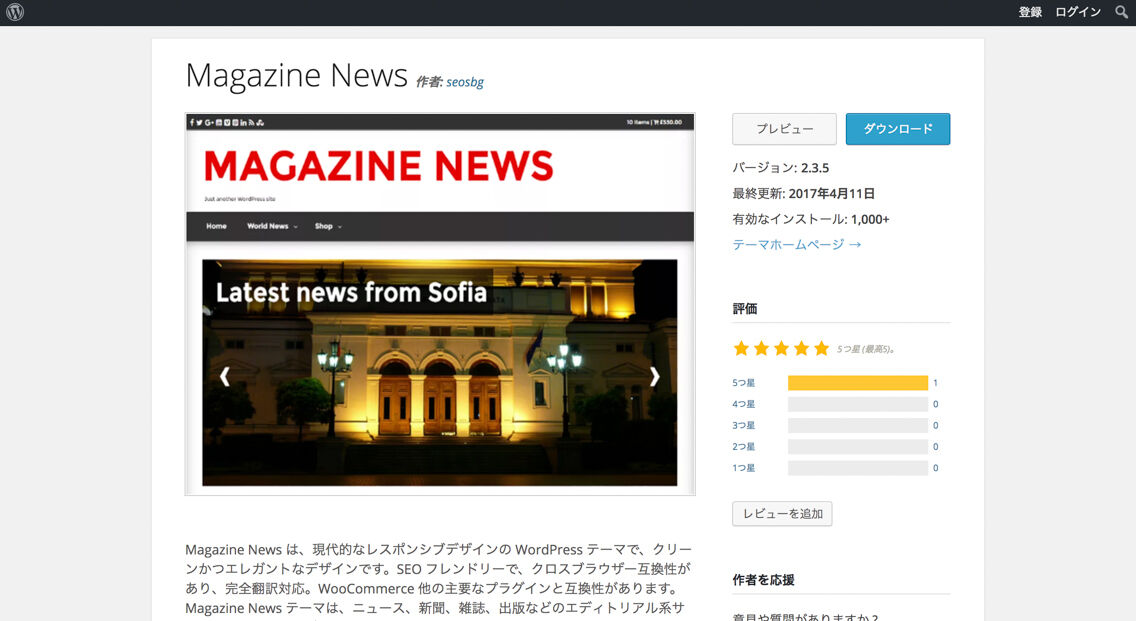
Task: Click the Twitter icon in theme screenshot
Action: (x=199, y=122)
